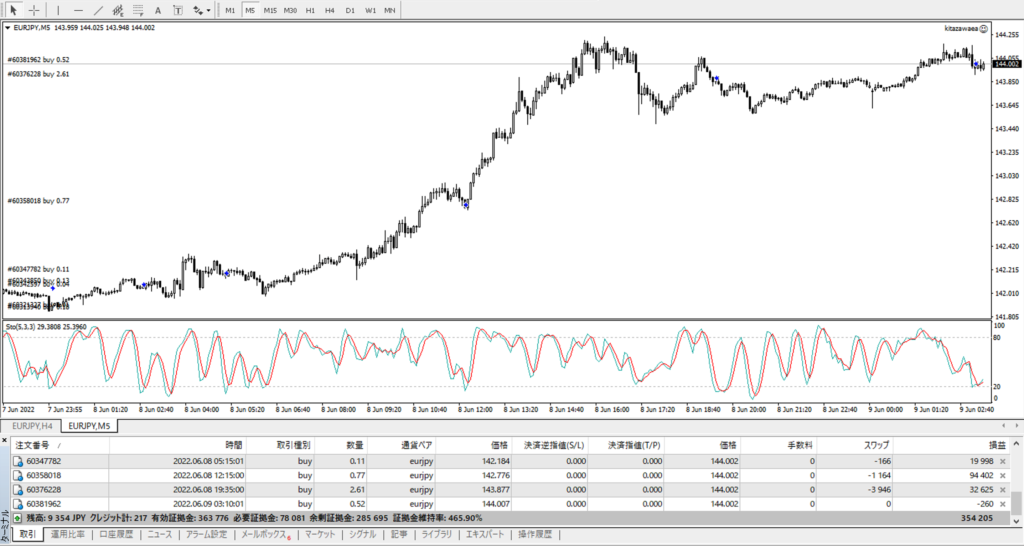
Task: Choose the trendline drawing tool
Action: 98,10
